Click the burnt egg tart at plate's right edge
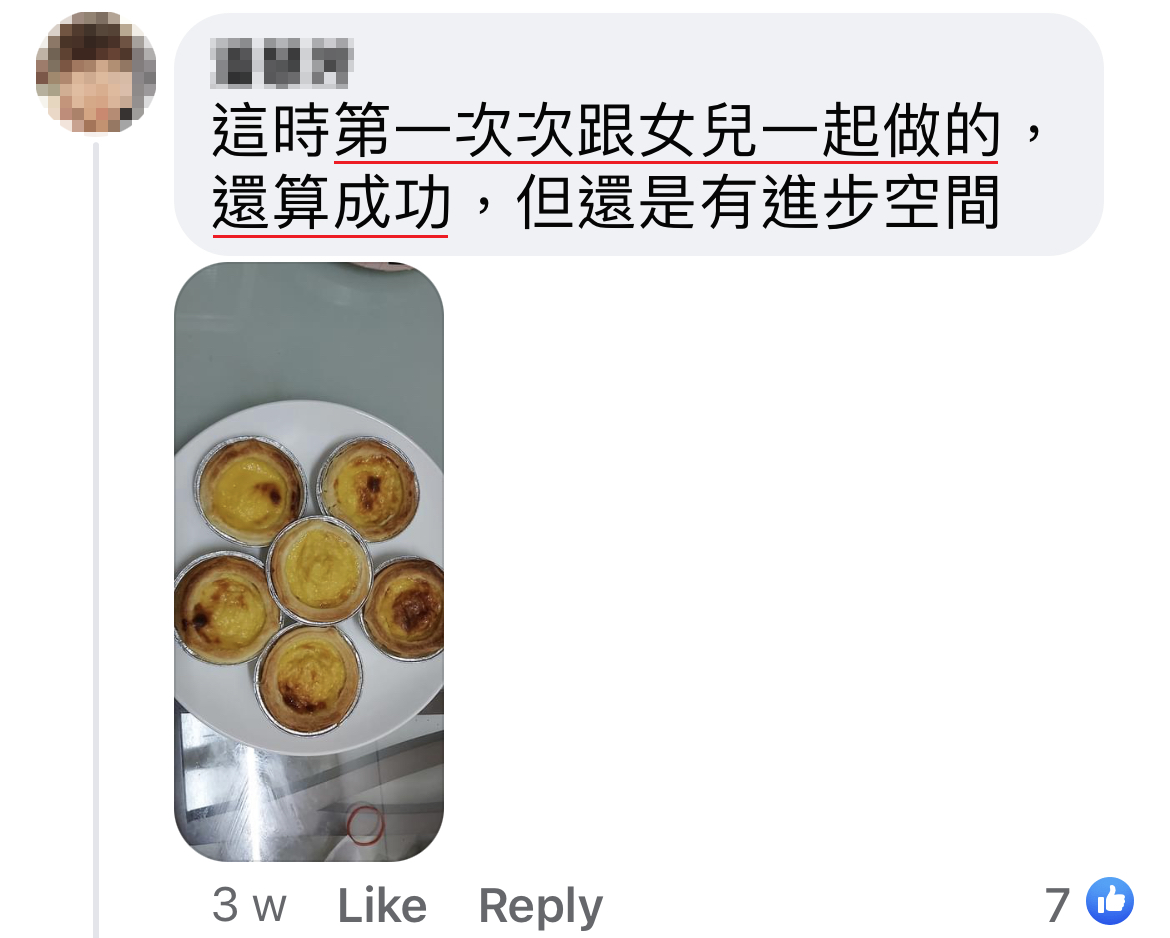Viewport: 1170px width, 938px height. pyautogui.click(x=404, y=609)
